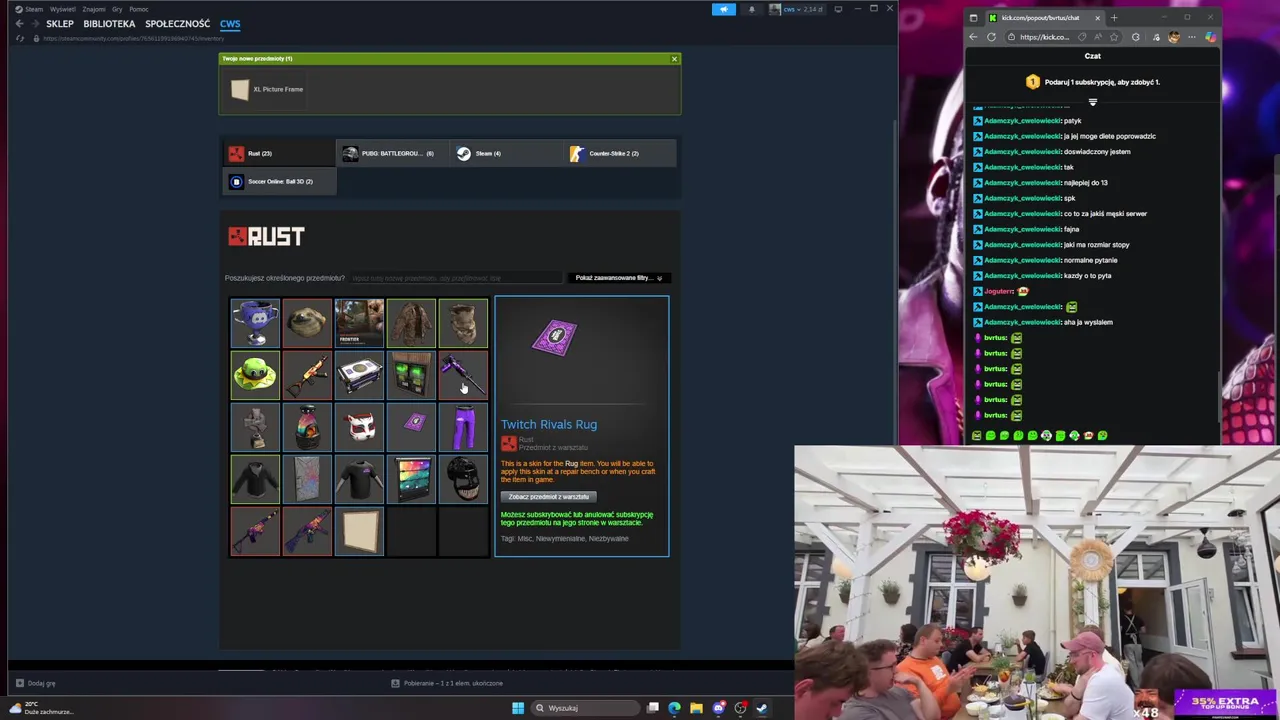Refresh the Kick chat browser page
The image size is (1280, 720).
pos(991,37)
